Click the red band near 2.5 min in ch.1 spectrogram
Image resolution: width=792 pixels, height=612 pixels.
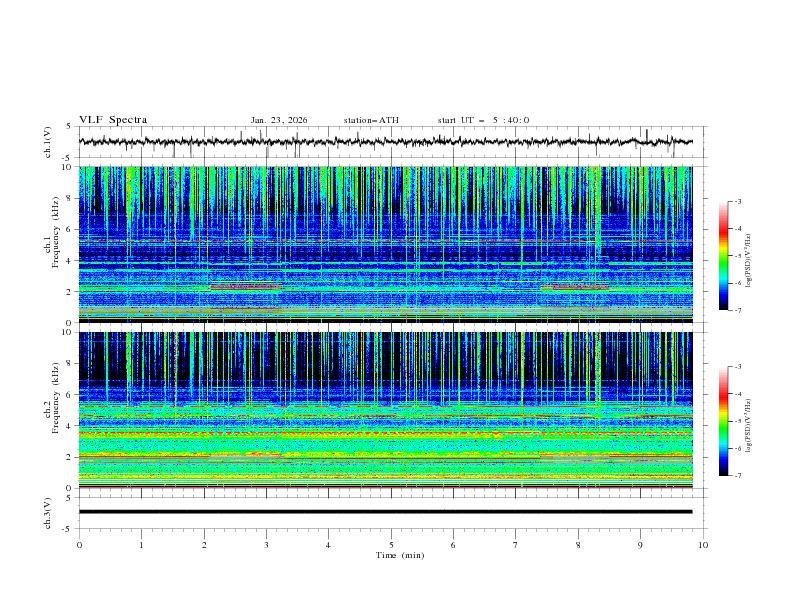click(x=246, y=287)
